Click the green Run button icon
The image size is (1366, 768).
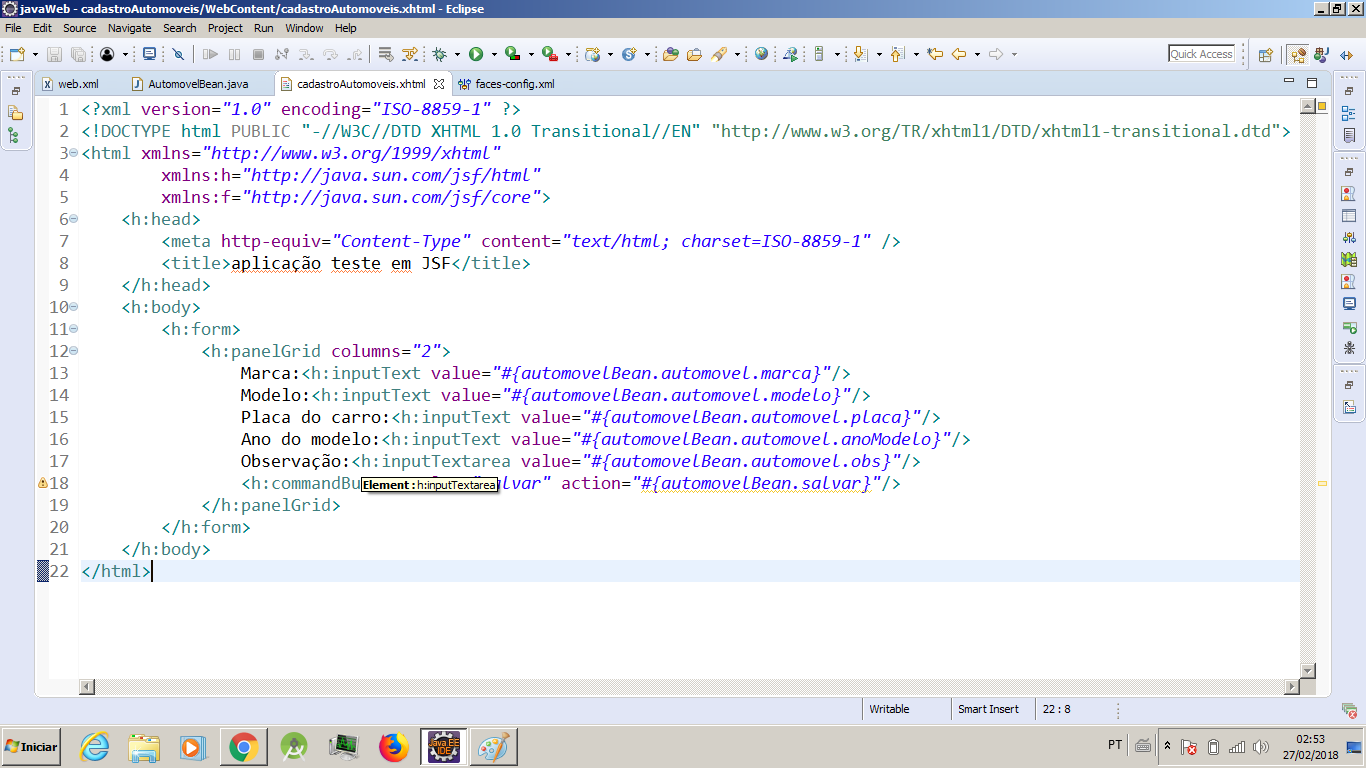coord(476,54)
